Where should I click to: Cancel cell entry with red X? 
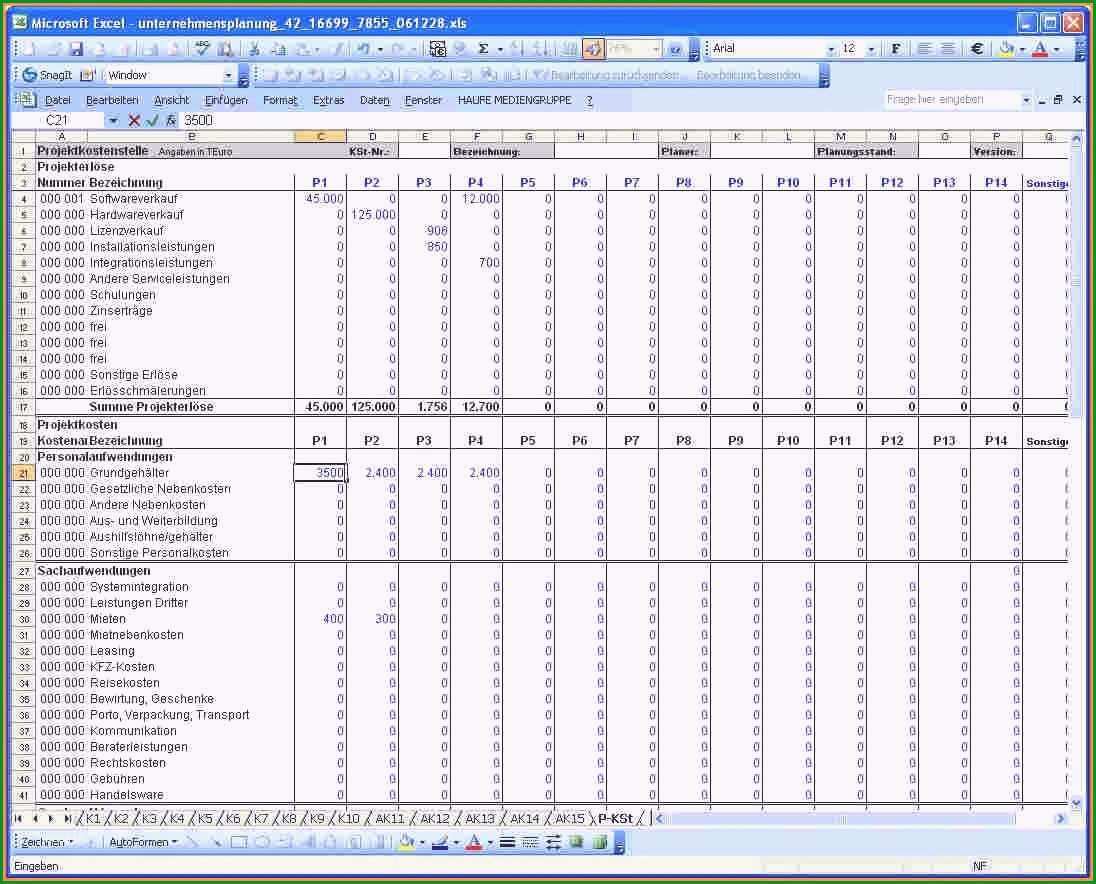pos(134,120)
